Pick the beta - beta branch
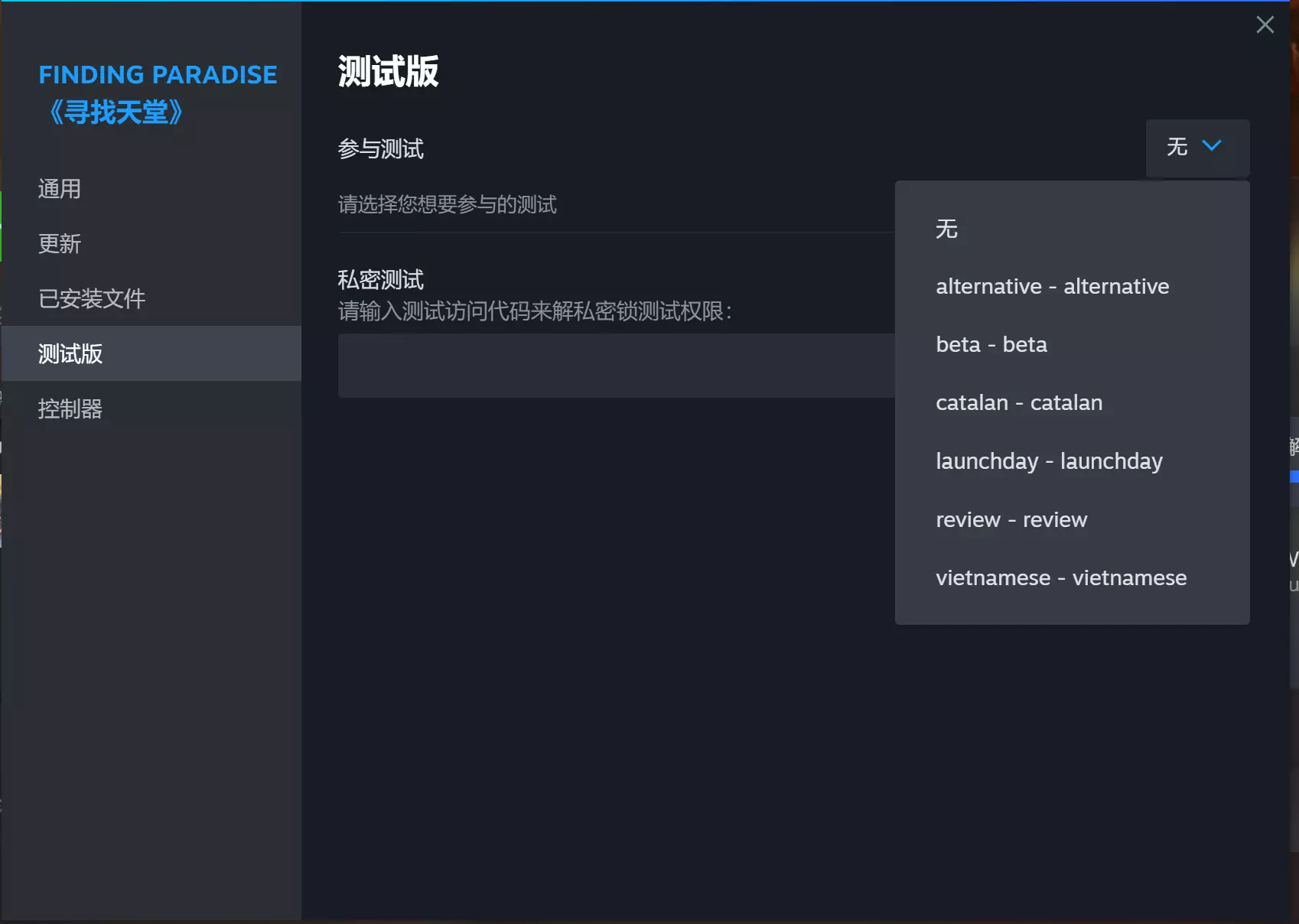1299x924 pixels. click(1072, 345)
